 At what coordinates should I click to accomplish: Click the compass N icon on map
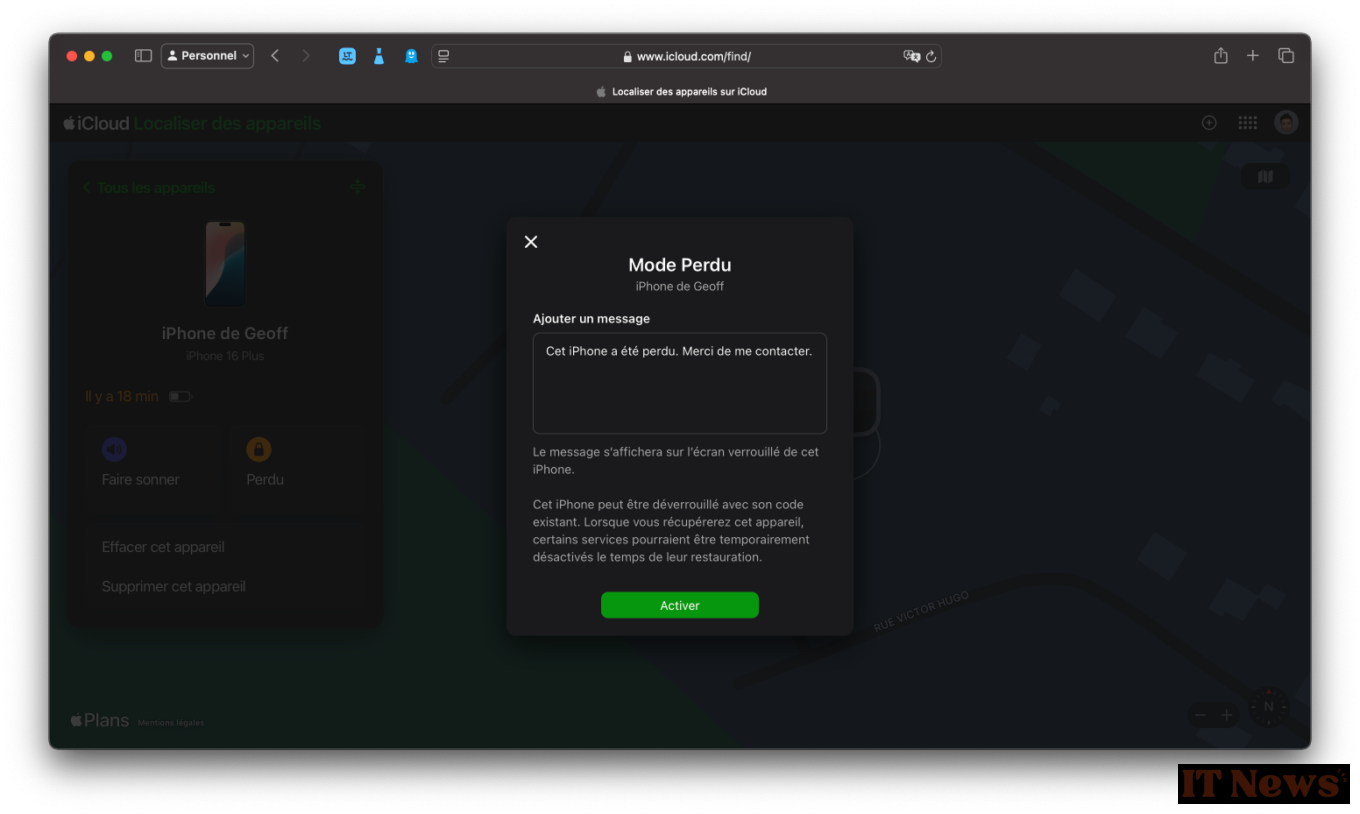point(1269,707)
